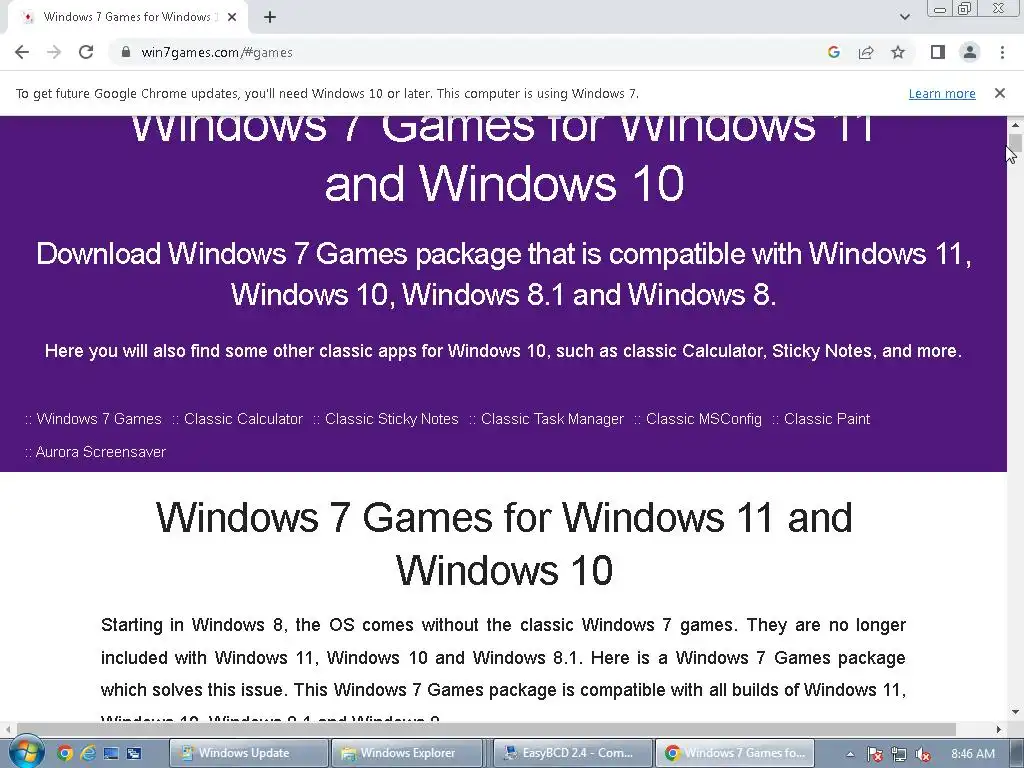Switch to Windows Update taskbar window
This screenshot has height=768, width=1024.
[248, 753]
